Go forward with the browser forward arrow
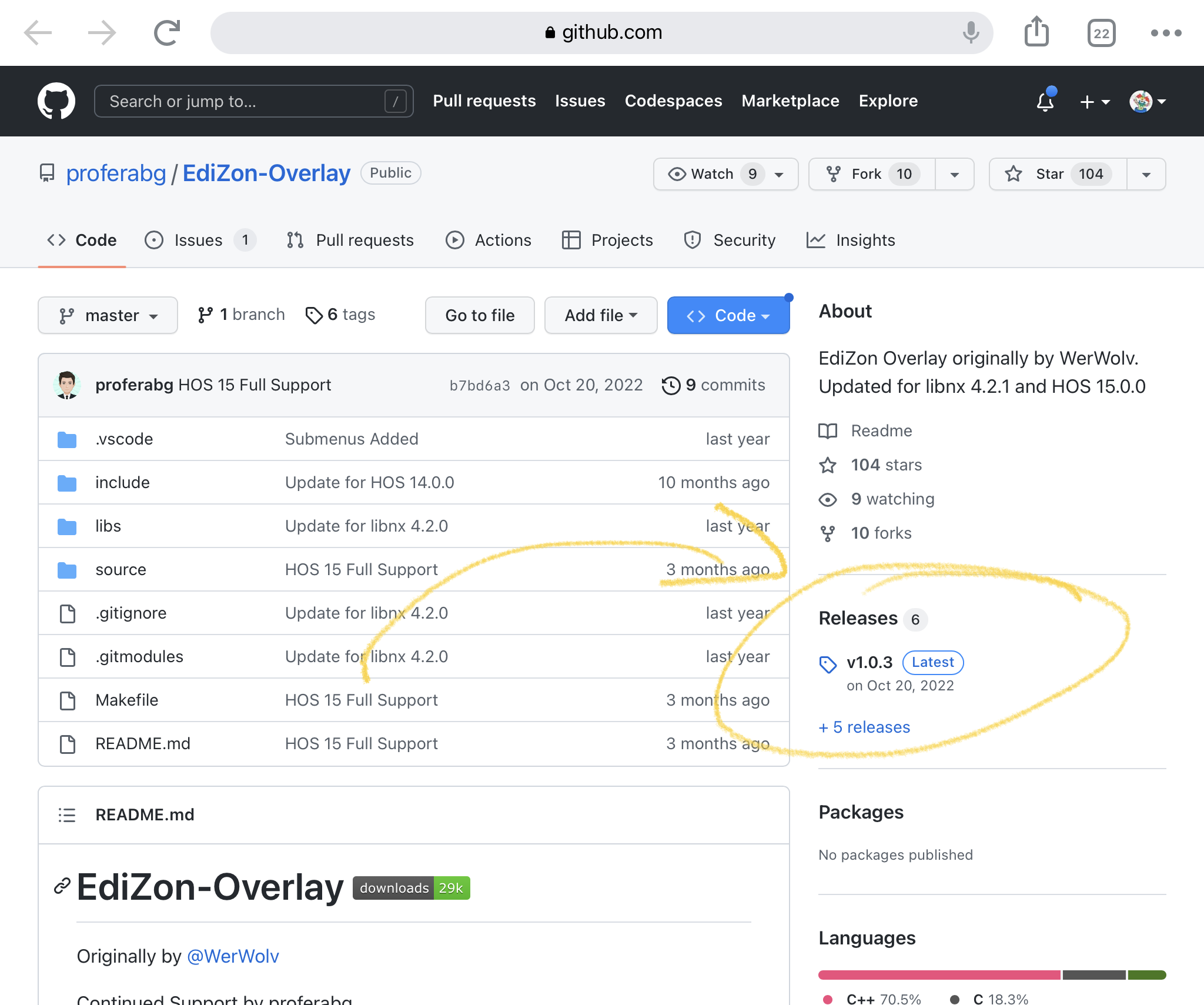1204x1005 pixels. [102, 33]
